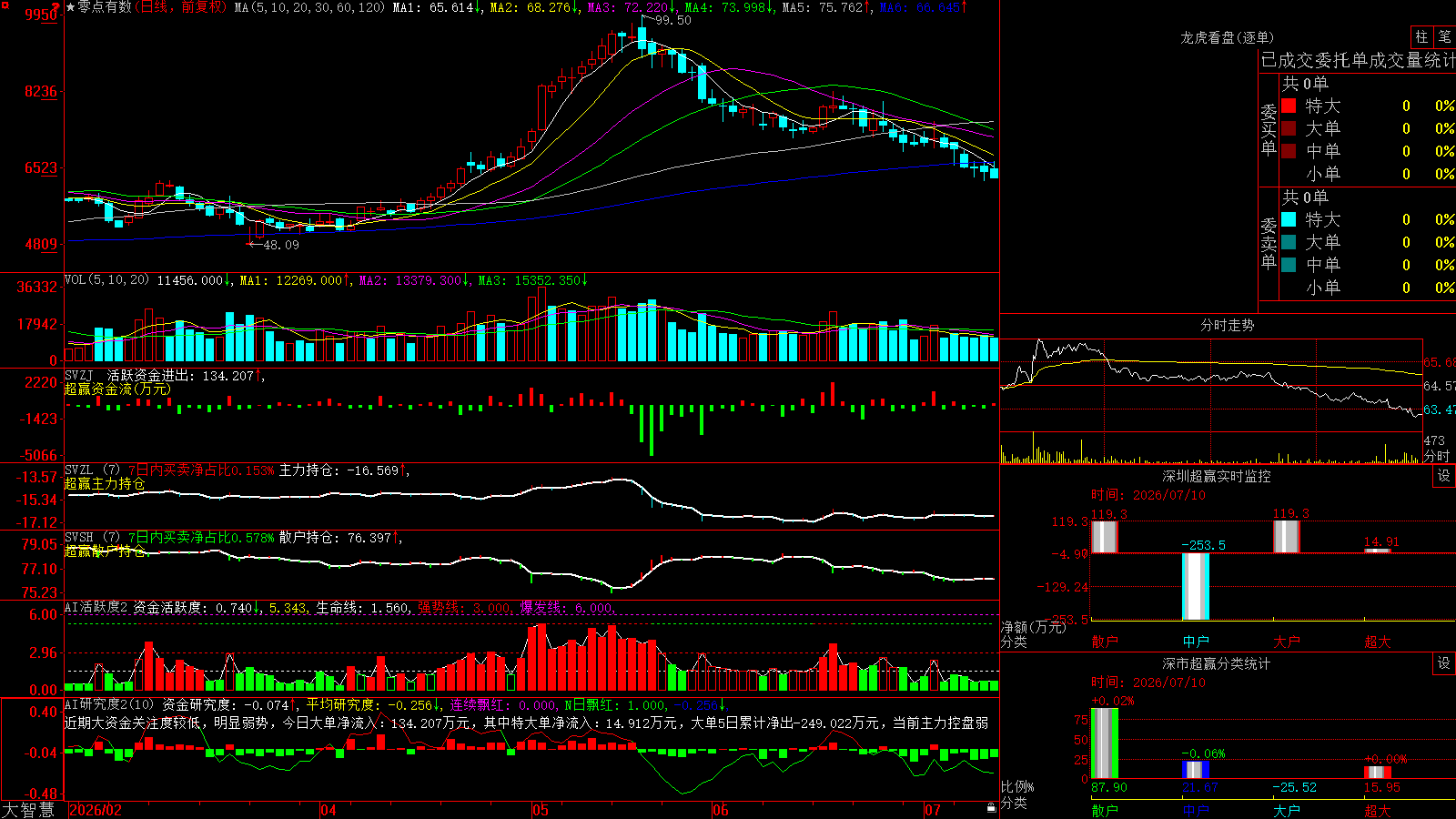Select the 日线，前复权 period label
Image resolution: width=1456 pixels, height=819 pixels.
[x=183, y=7]
